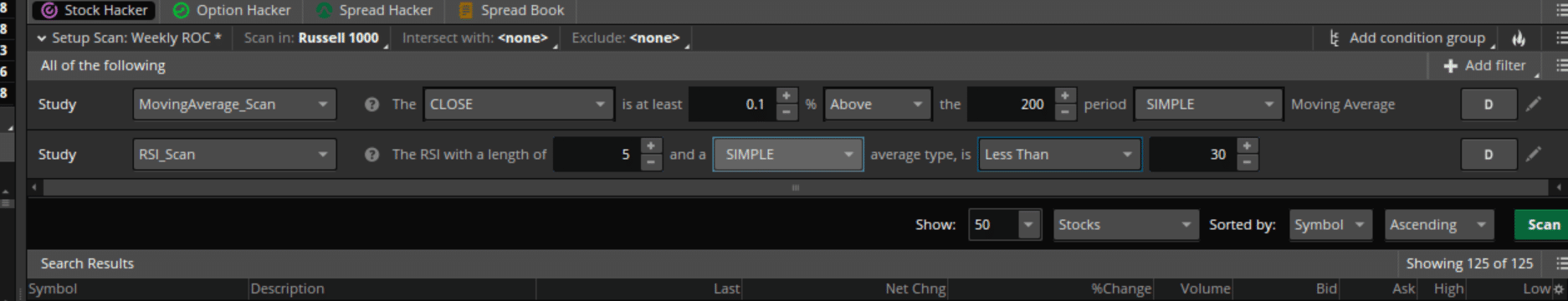Open the Less Than comparison dropdown
The height and width of the screenshot is (301, 1568).
click(1059, 155)
